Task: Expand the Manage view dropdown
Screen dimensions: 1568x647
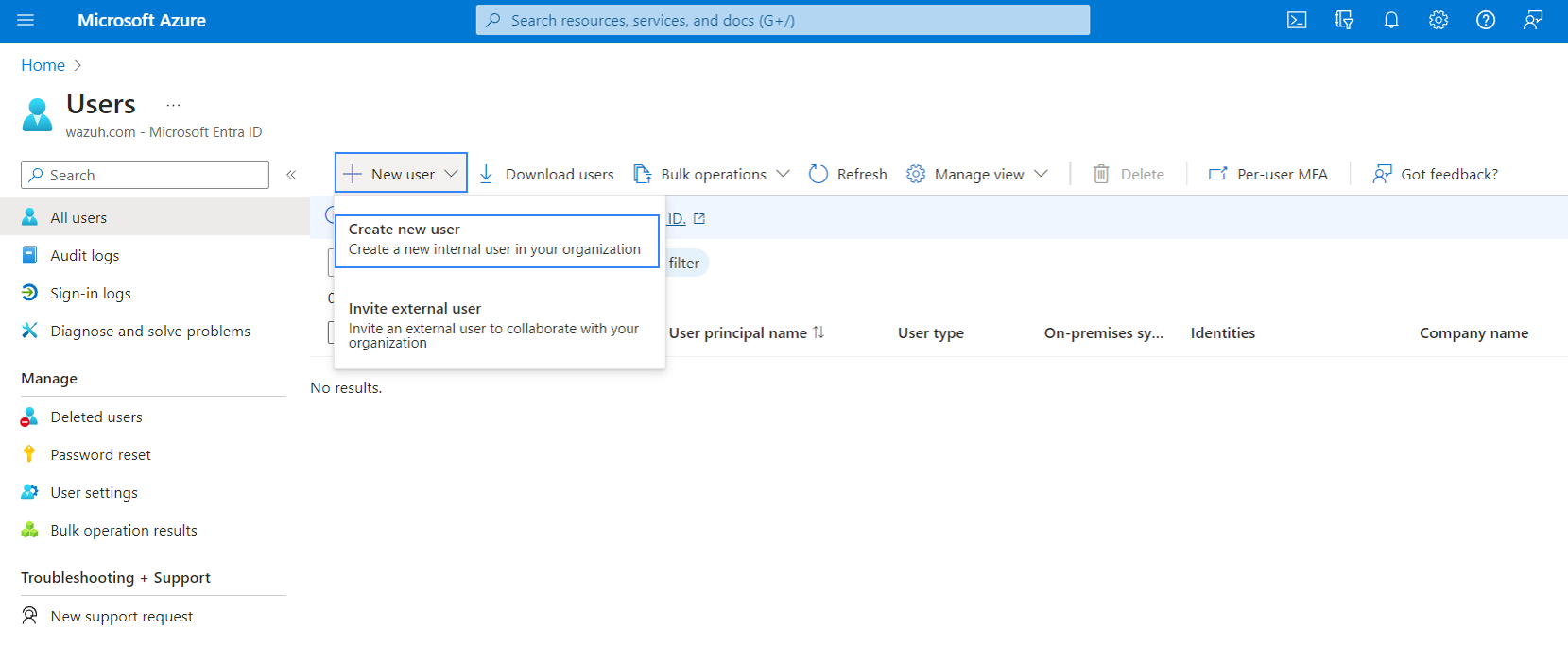Action: click(977, 174)
